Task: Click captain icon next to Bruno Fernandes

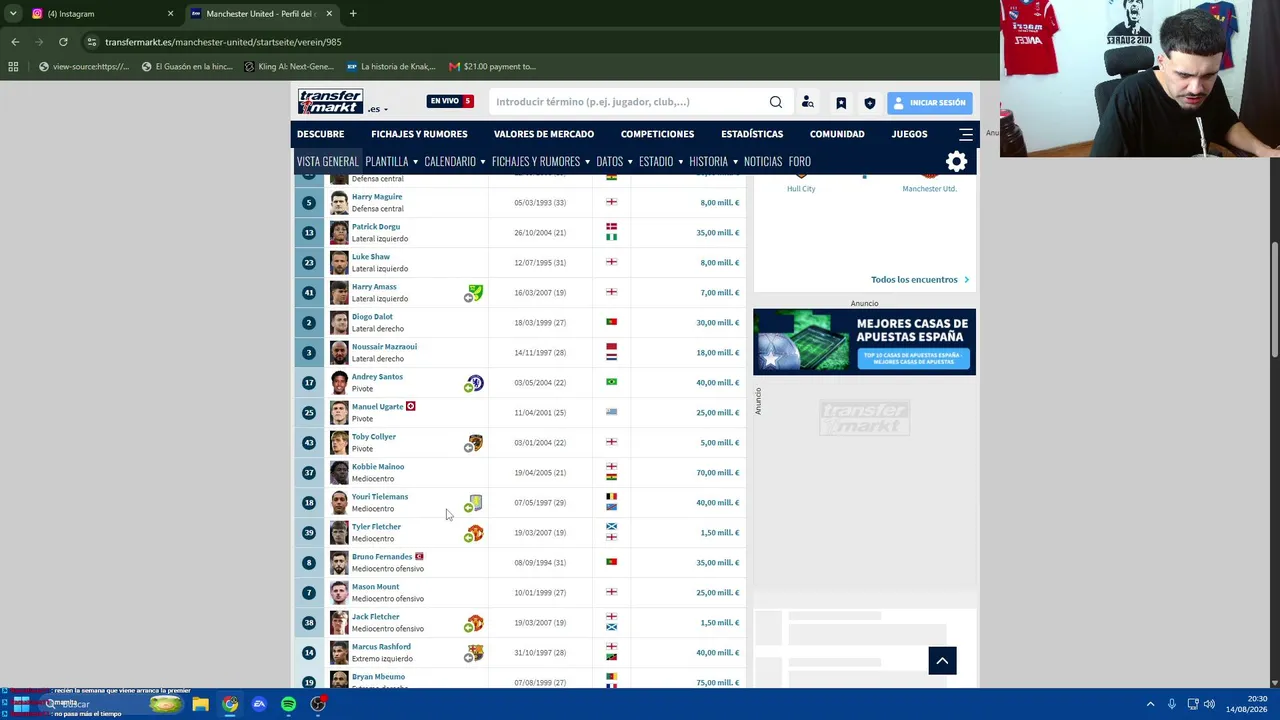Action: pyautogui.click(x=419, y=557)
